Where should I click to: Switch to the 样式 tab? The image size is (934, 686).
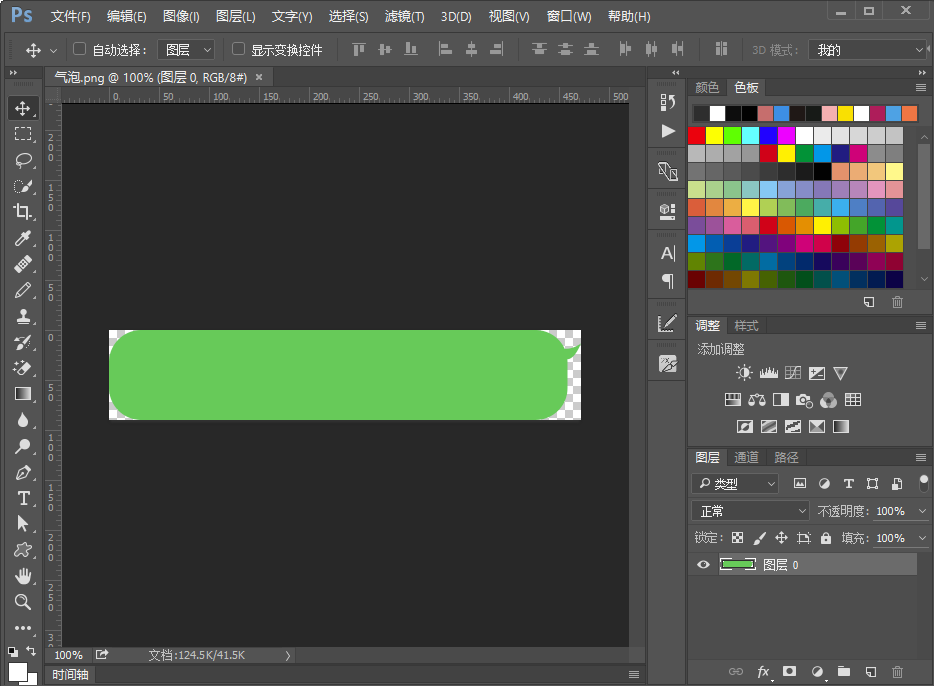pos(746,326)
